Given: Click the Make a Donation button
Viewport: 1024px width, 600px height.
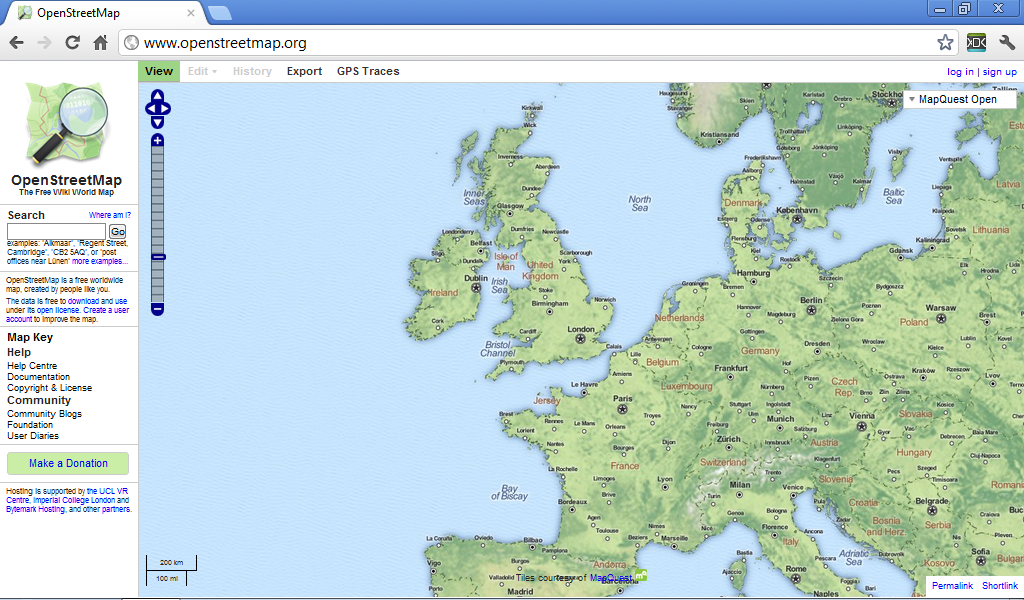Looking at the screenshot, I should coord(68,463).
